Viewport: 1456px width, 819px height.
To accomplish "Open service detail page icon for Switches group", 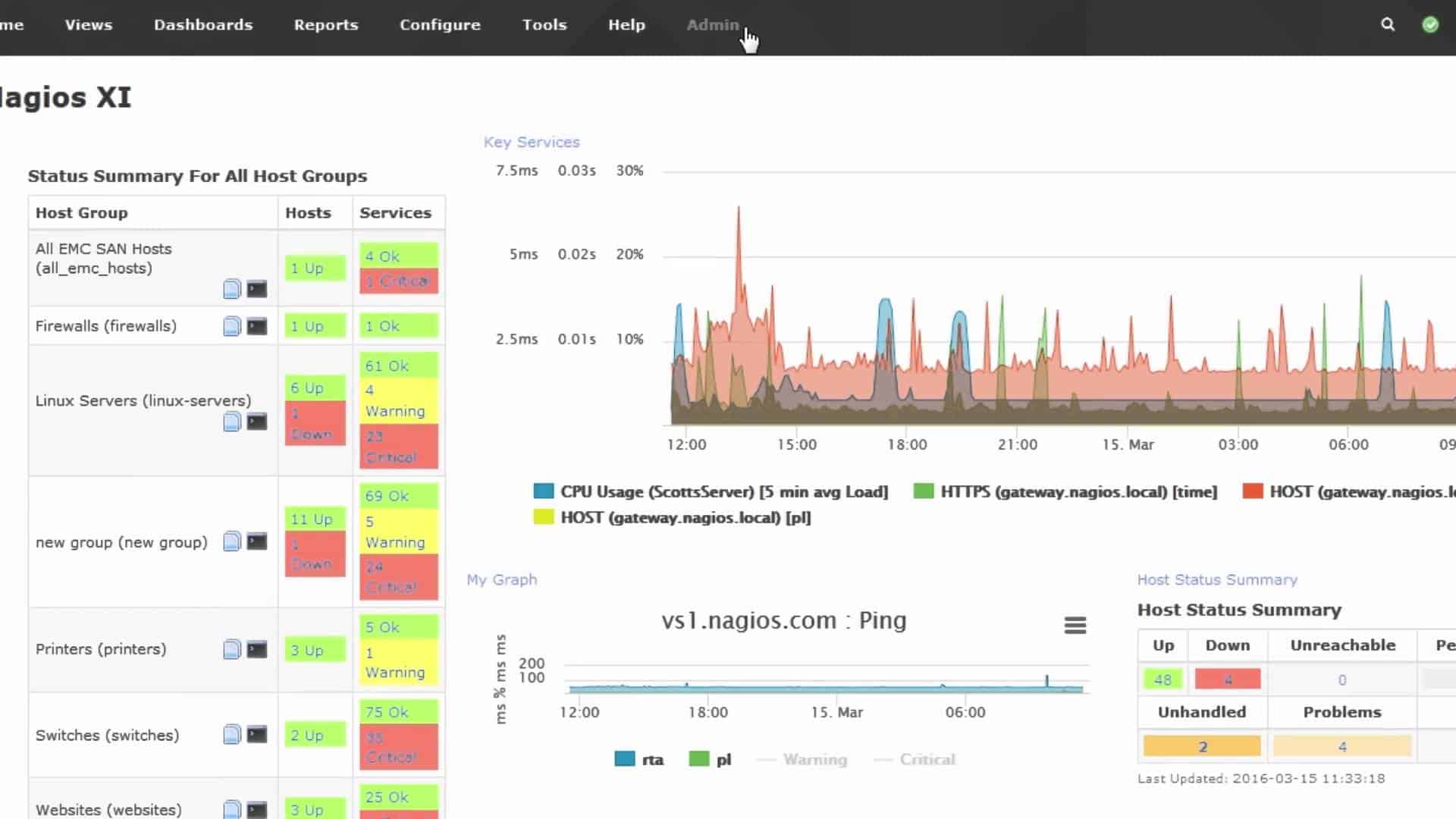I will tap(232, 734).
